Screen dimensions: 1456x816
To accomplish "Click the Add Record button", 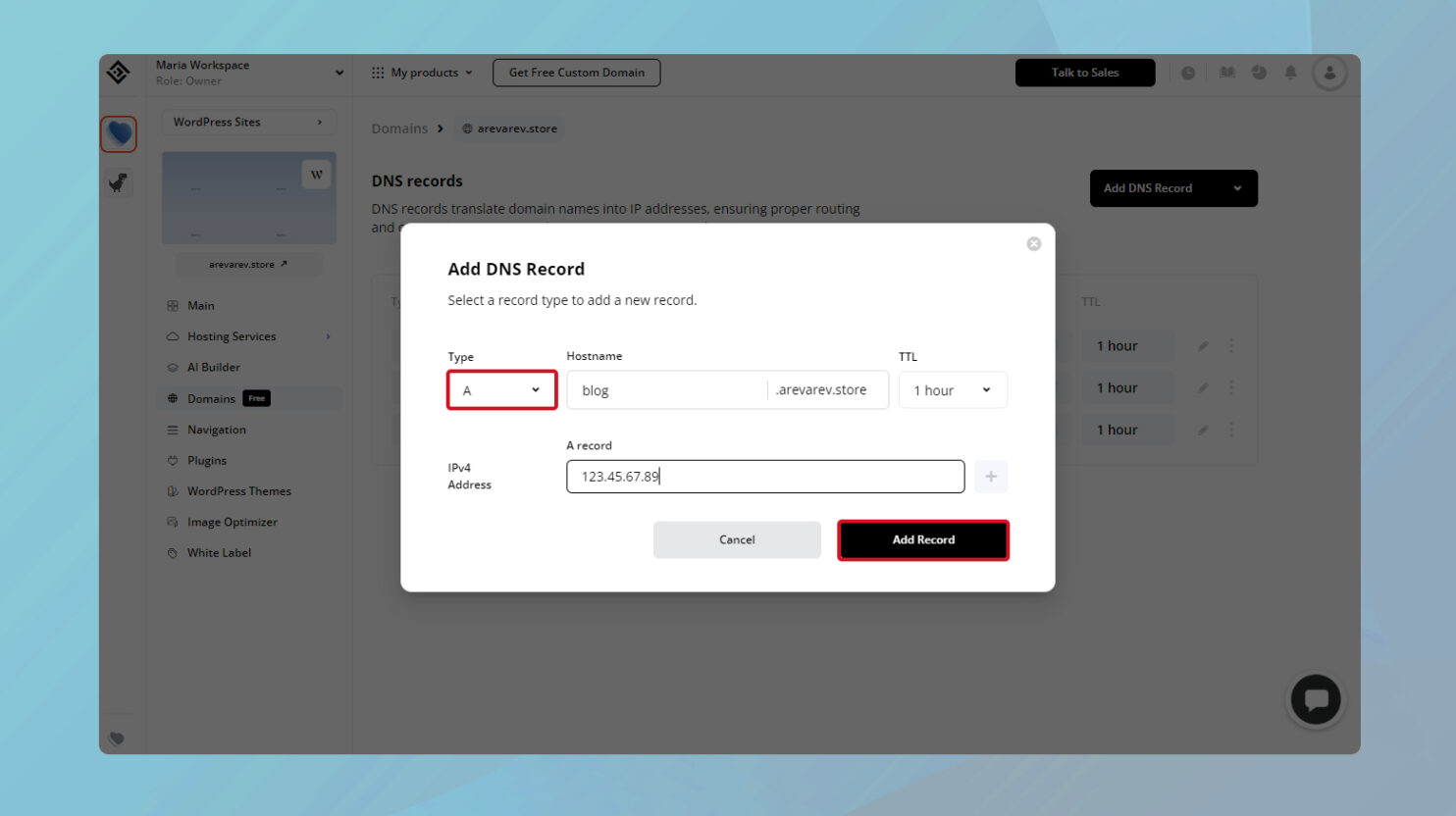I will (x=922, y=539).
